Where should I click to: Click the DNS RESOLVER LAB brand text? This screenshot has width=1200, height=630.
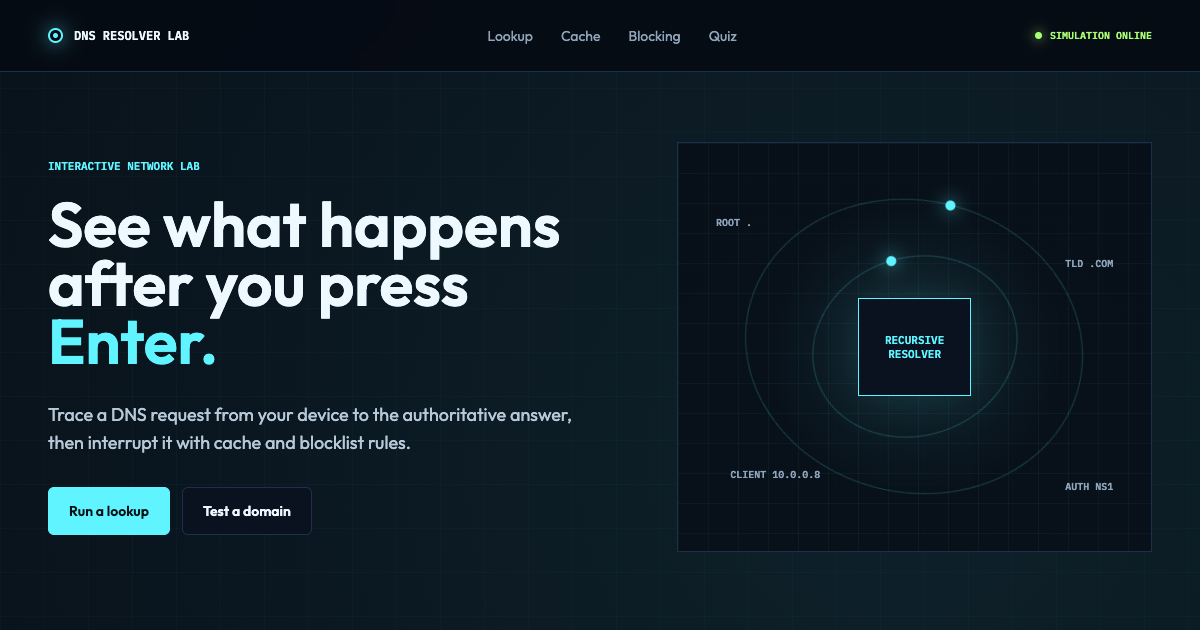(131, 36)
